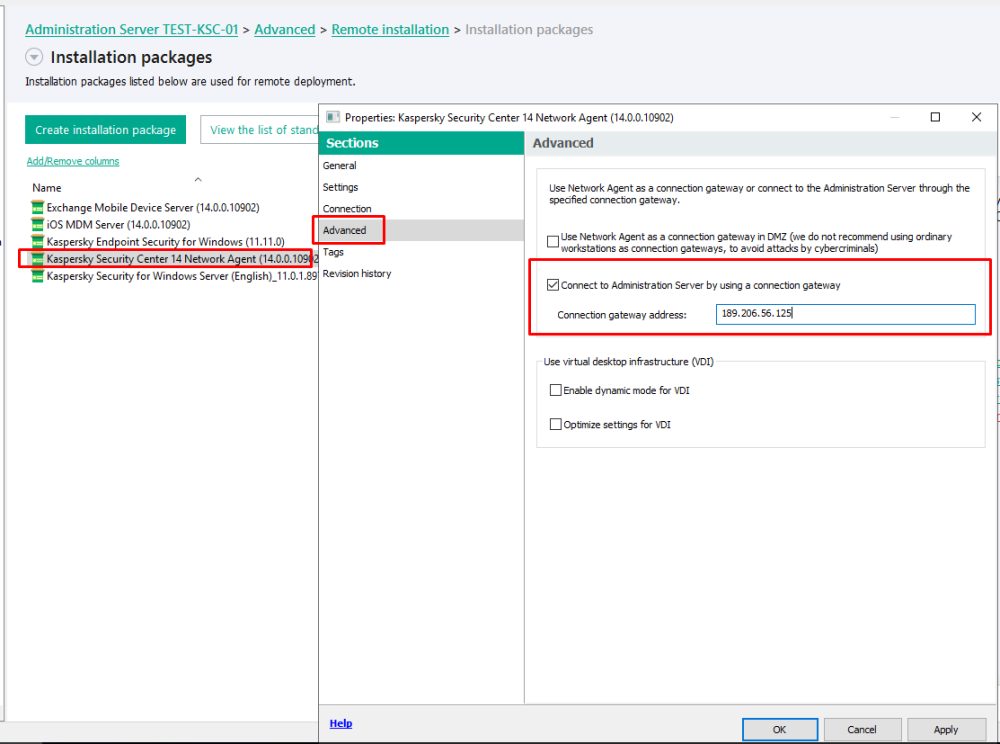The image size is (1000, 744).
Task: Confirm with the OK button
Action: coord(779,729)
